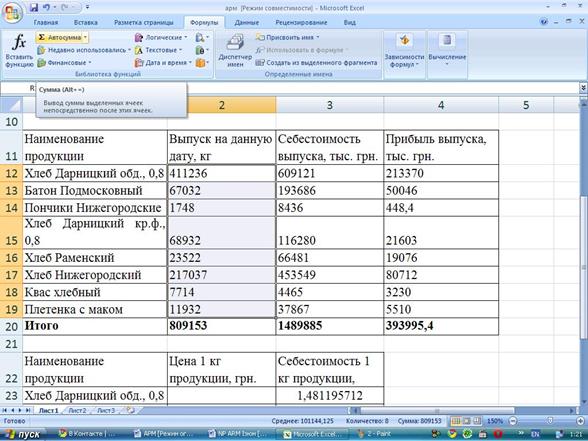588x441 pixels.
Task: Click the Excel help question icon
Action: coord(544,22)
